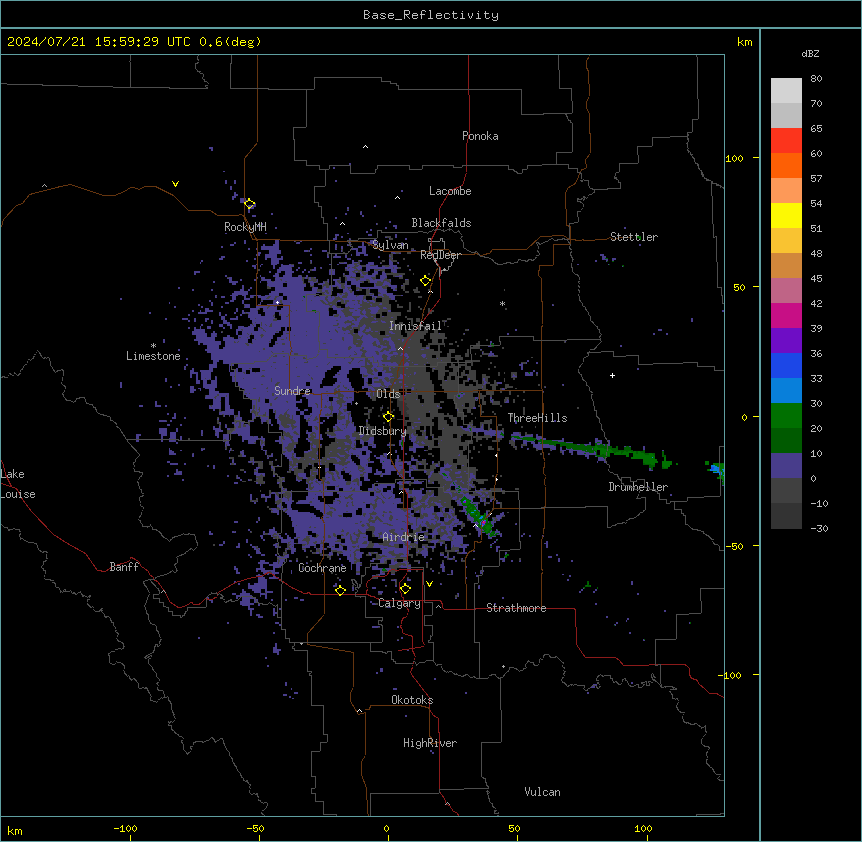The width and height of the screenshot is (862, 842).
Task: Click the blue echo cell at map's east edge
Action: [716, 469]
